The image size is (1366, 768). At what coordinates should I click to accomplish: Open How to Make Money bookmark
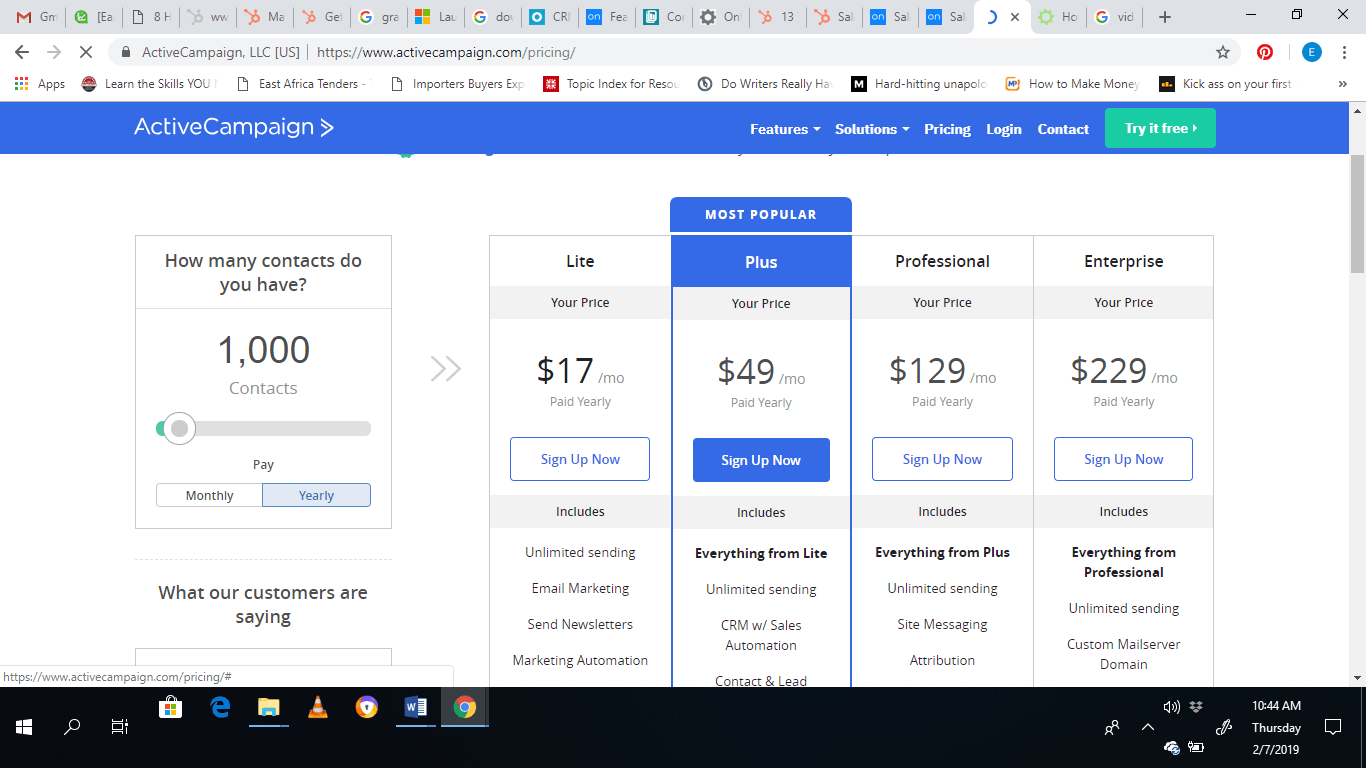[1073, 84]
